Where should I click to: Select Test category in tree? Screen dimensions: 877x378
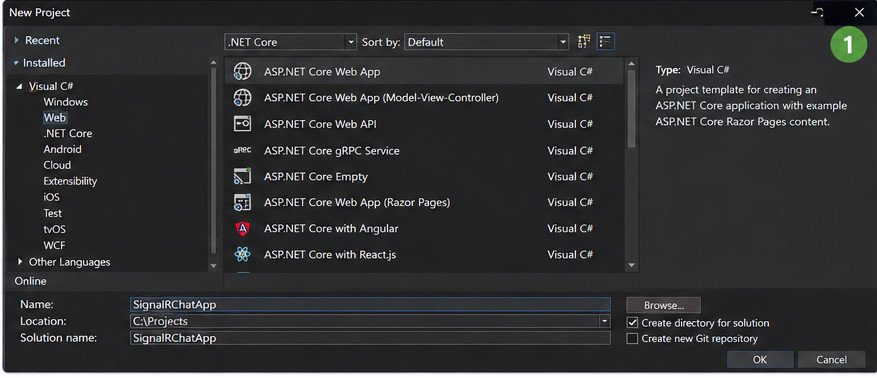(x=53, y=213)
